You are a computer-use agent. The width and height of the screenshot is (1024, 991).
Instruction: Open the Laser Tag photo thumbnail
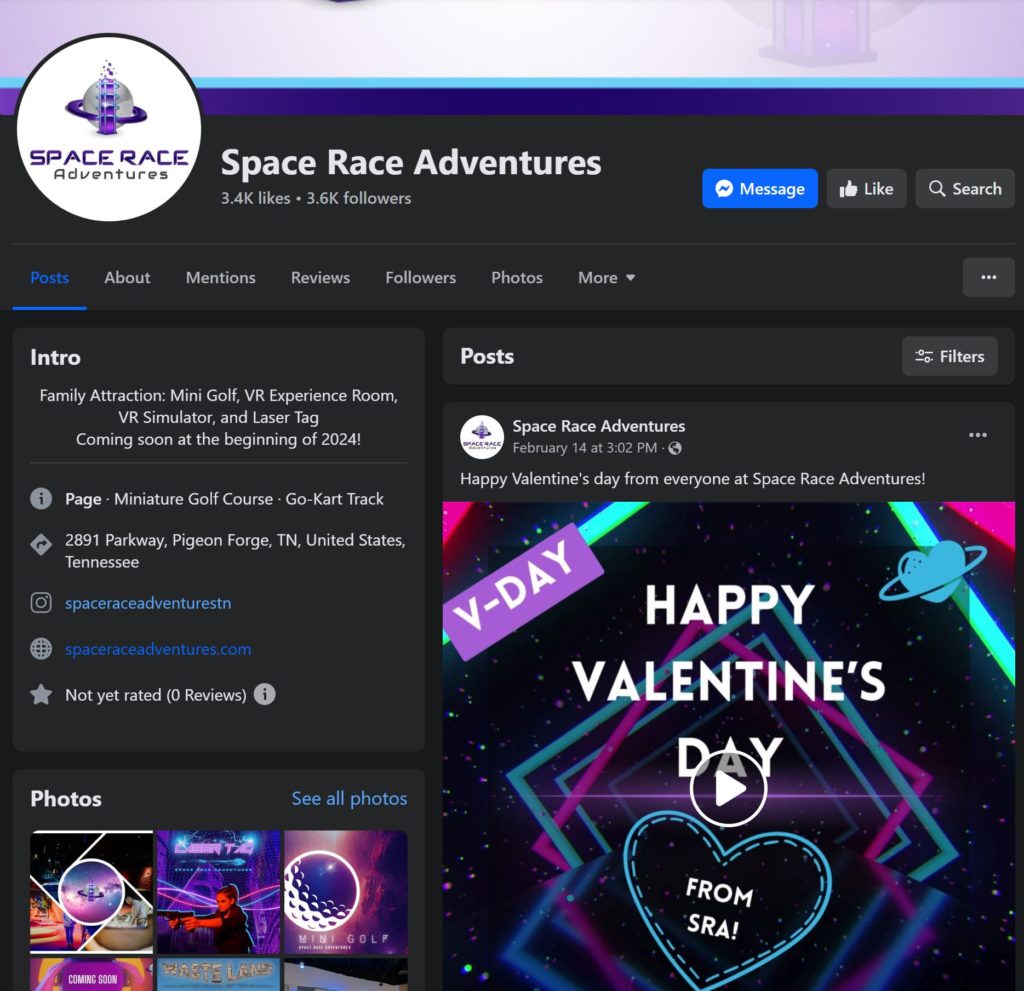coord(219,892)
